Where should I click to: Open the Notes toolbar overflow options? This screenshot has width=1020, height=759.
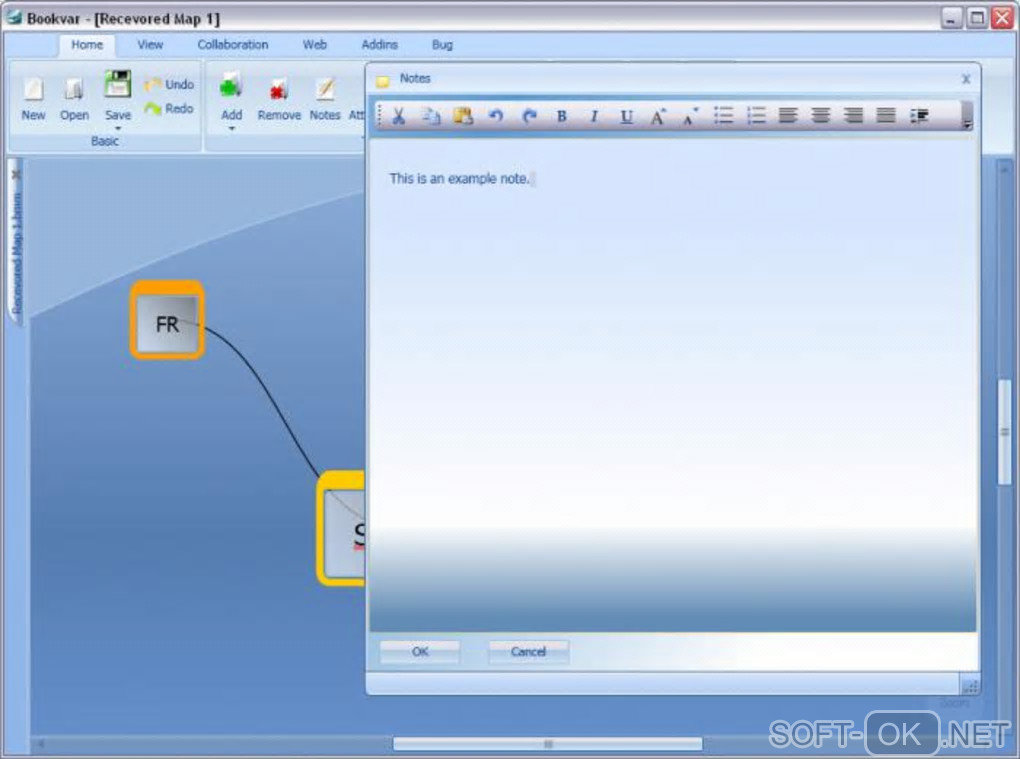point(967,116)
